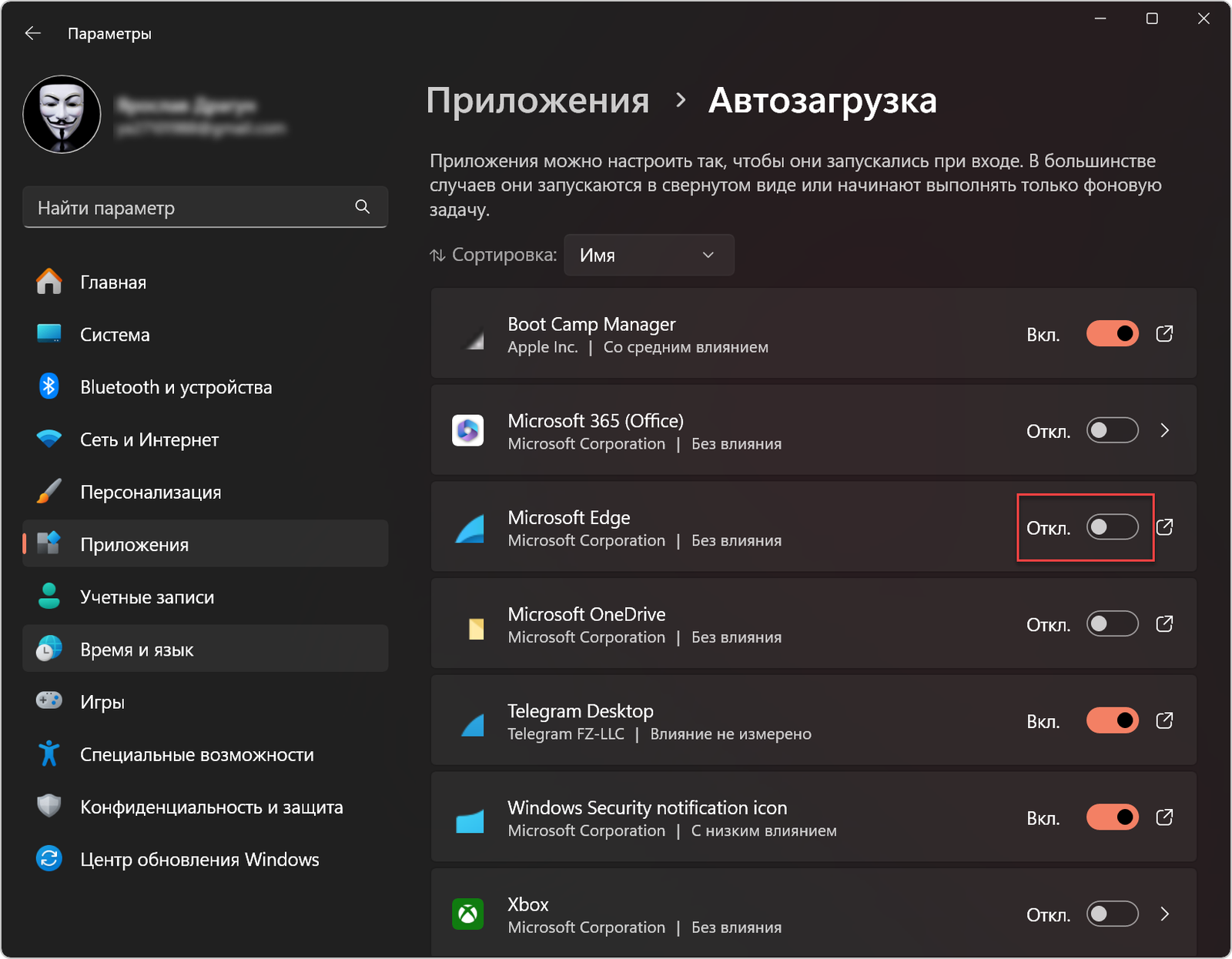Open external link icon for Microsoft Edge
Image resolution: width=1232 pixels, height=959 pixels.
click(x=1164, y=527)
